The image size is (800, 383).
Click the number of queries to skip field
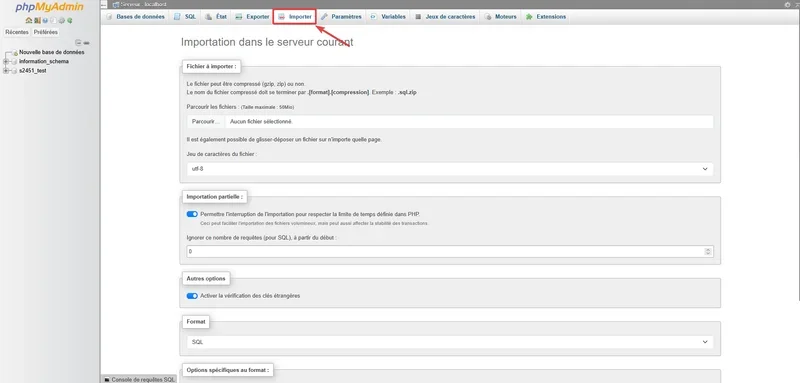(x=450, y=251)
